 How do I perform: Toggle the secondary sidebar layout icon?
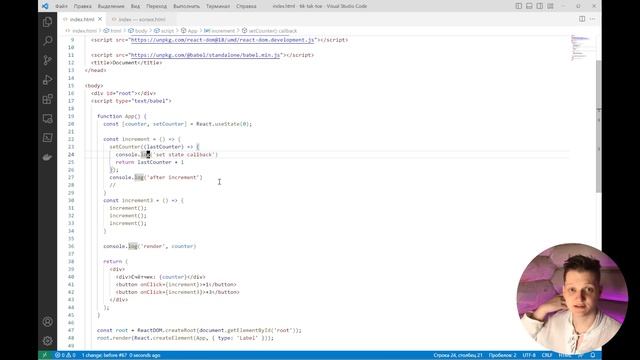(540, 6)
